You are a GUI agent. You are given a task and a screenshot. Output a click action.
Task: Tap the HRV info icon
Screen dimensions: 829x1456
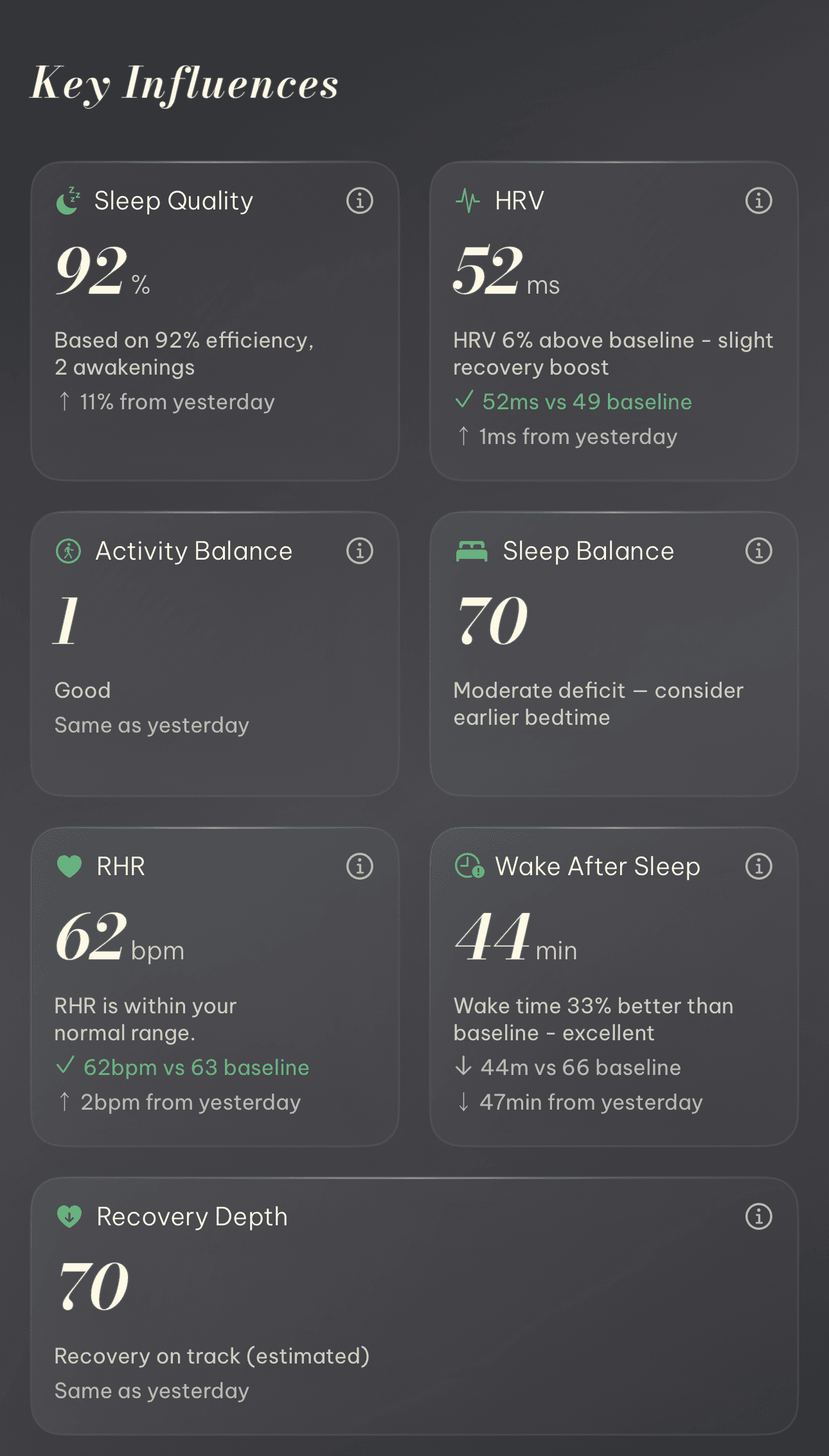(758, 201)
